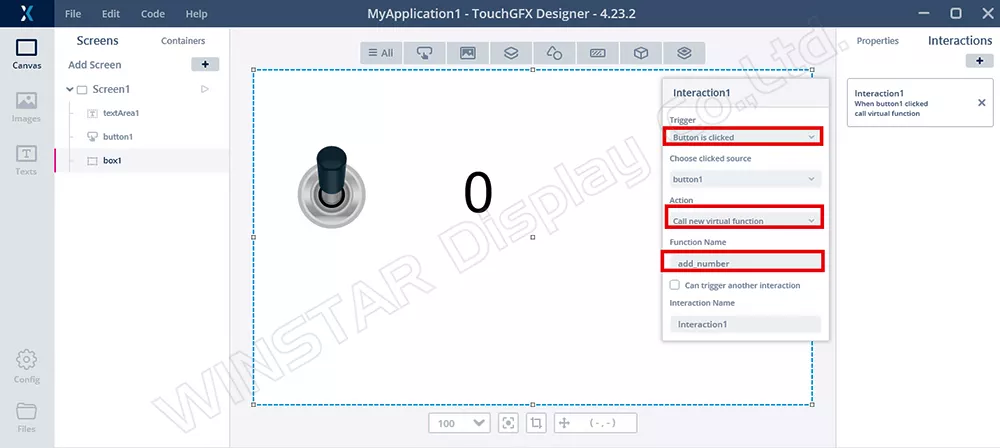Open the Shapes widget category
This screenshot has height=448, width=1000.
pos(553,53)
